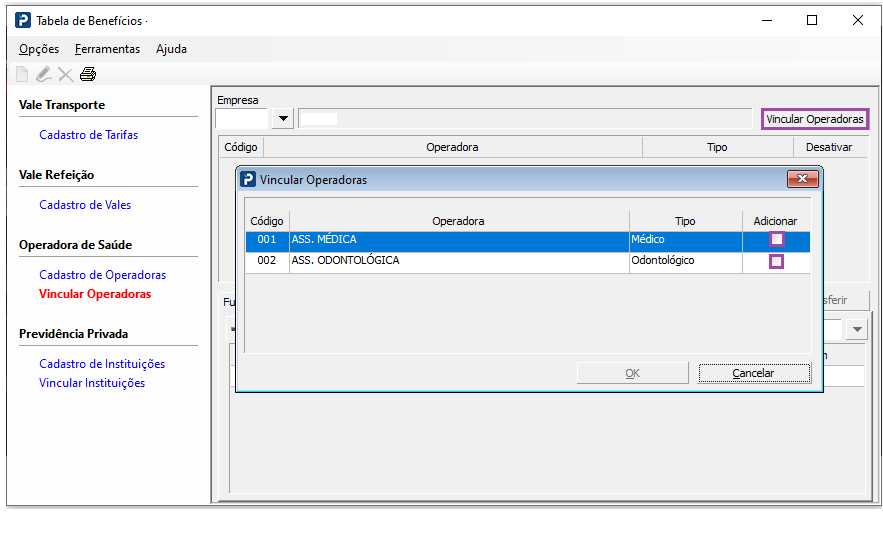Screen dimensions: 883x536
Task: Open Cadastro de Operadoras link
Action: [x=102, y=275]
